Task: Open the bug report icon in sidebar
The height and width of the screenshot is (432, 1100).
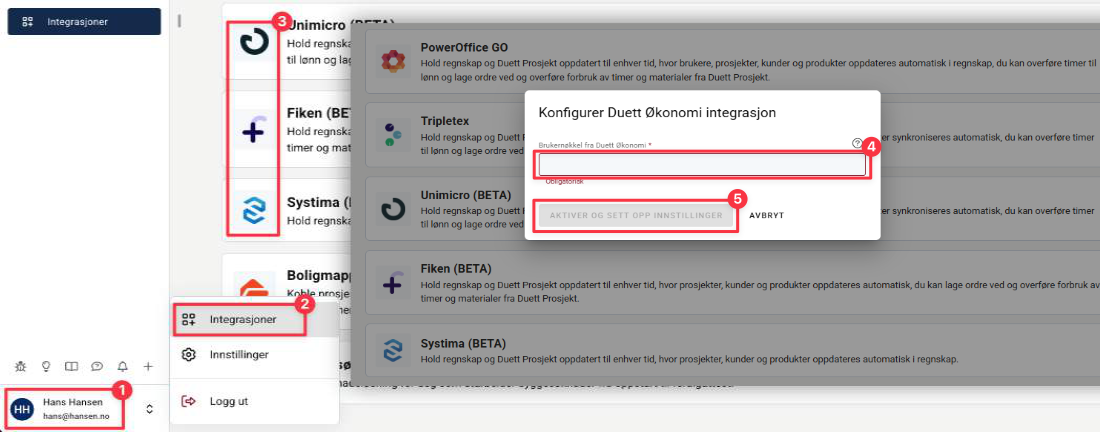Action: coord(20,366)
